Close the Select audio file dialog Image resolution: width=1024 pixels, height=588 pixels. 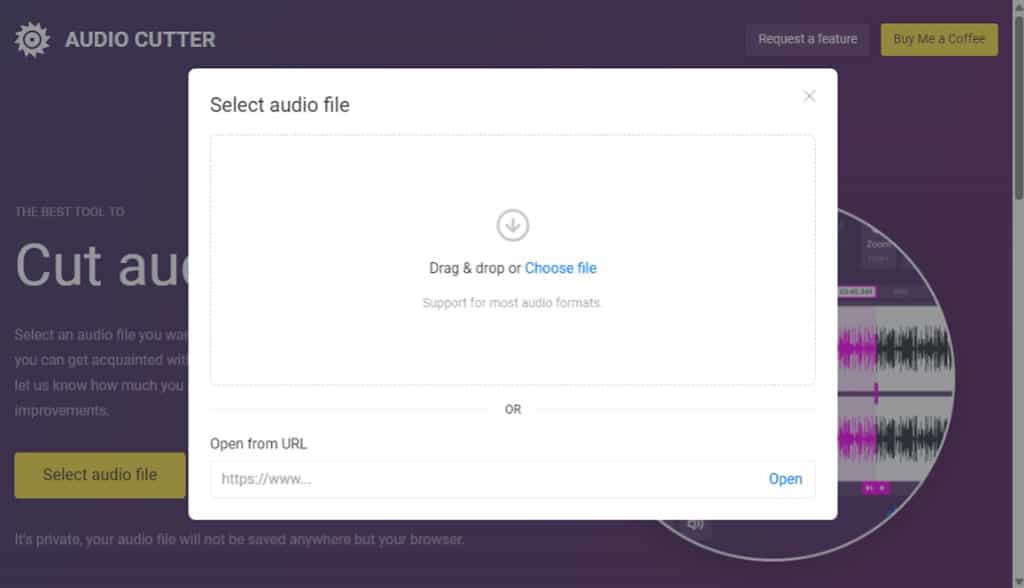pos(809,96)
